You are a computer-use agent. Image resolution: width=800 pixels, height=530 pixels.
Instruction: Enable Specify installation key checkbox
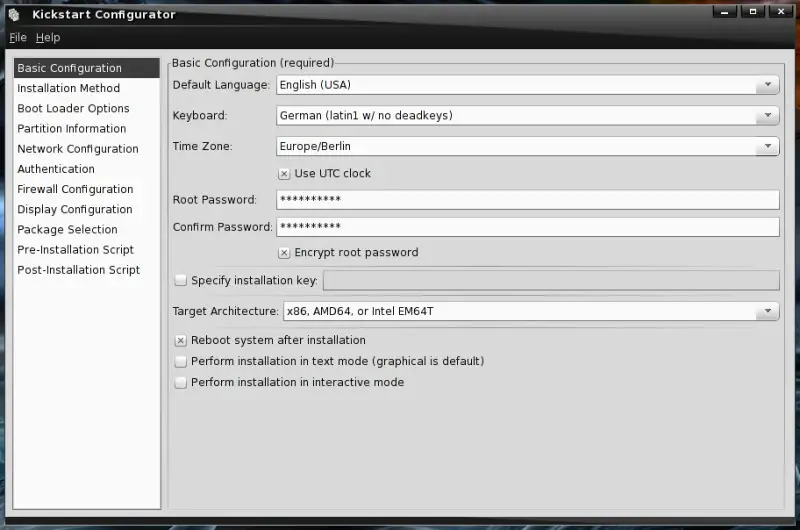(x=181, y=281)
